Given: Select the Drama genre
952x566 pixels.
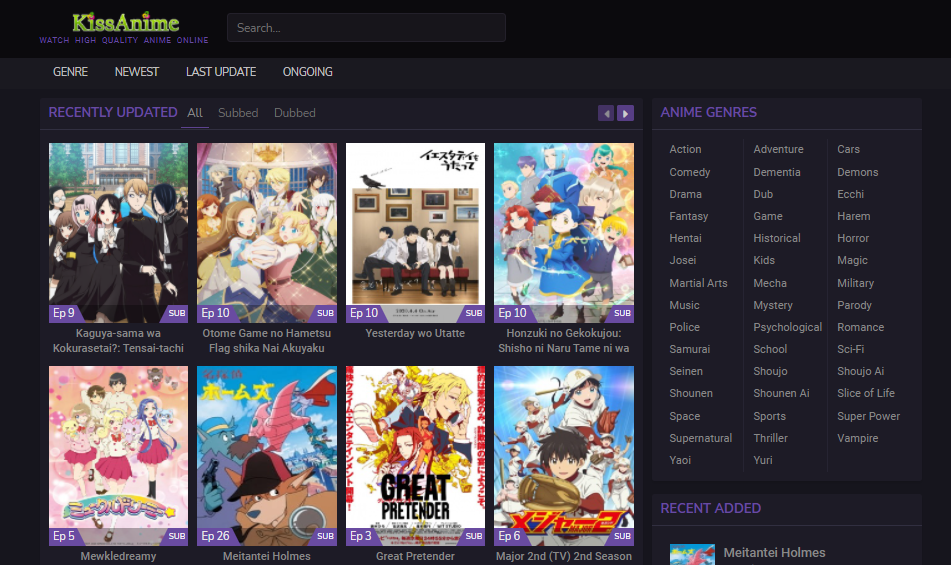Looking at the screenshot, I should click(x=685, y=194).
